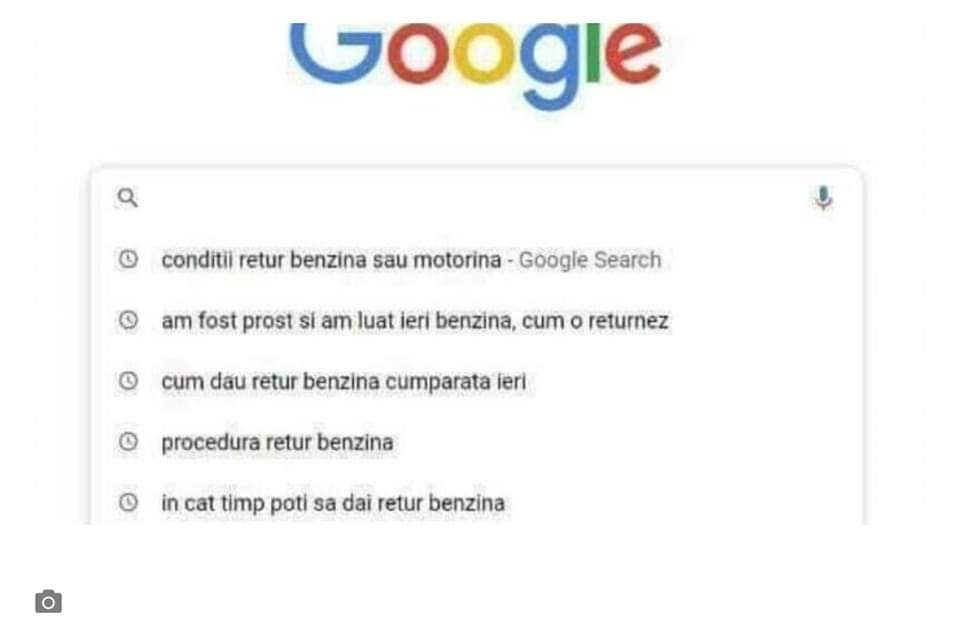Click clock icon beside 'conditii retur benzina sau motorina'
The height and width of the screenshot is (628, 960).
[127, 260]
